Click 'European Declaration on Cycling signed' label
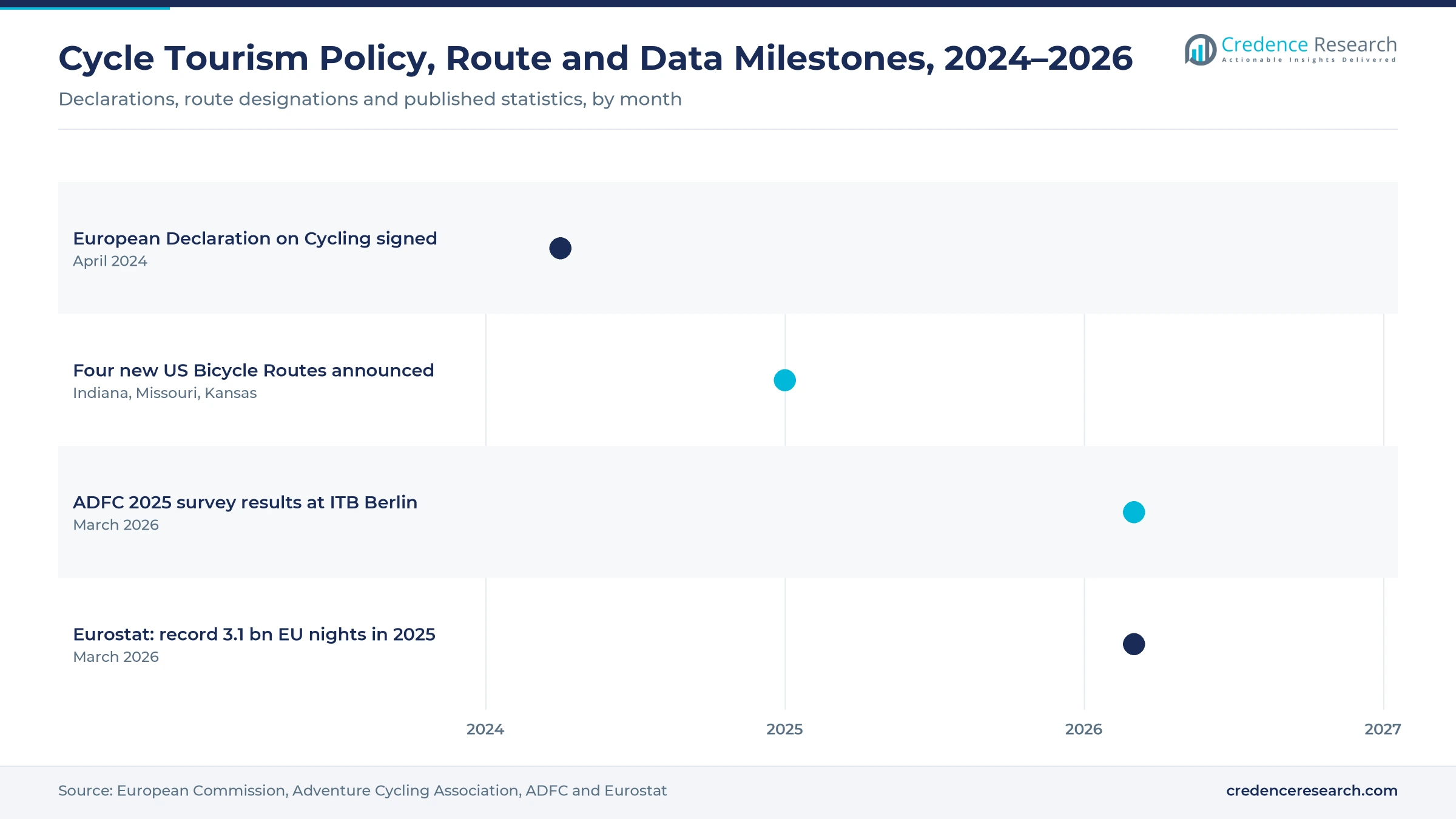 [255, 238]
